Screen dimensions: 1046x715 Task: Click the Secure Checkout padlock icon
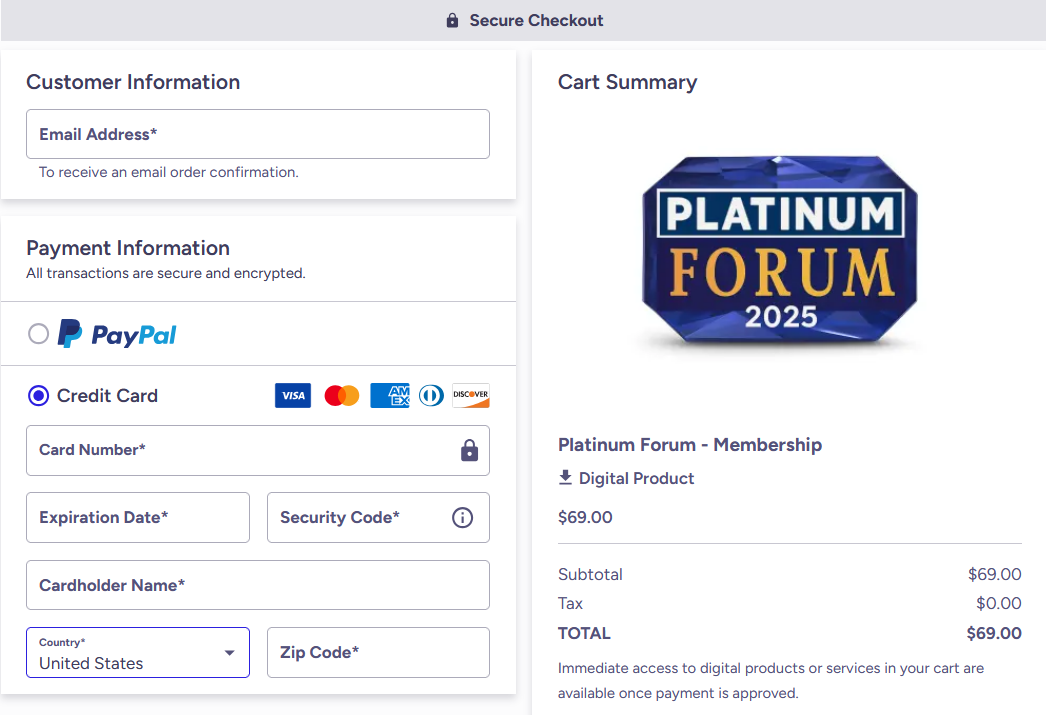click(x=453, y=21)
